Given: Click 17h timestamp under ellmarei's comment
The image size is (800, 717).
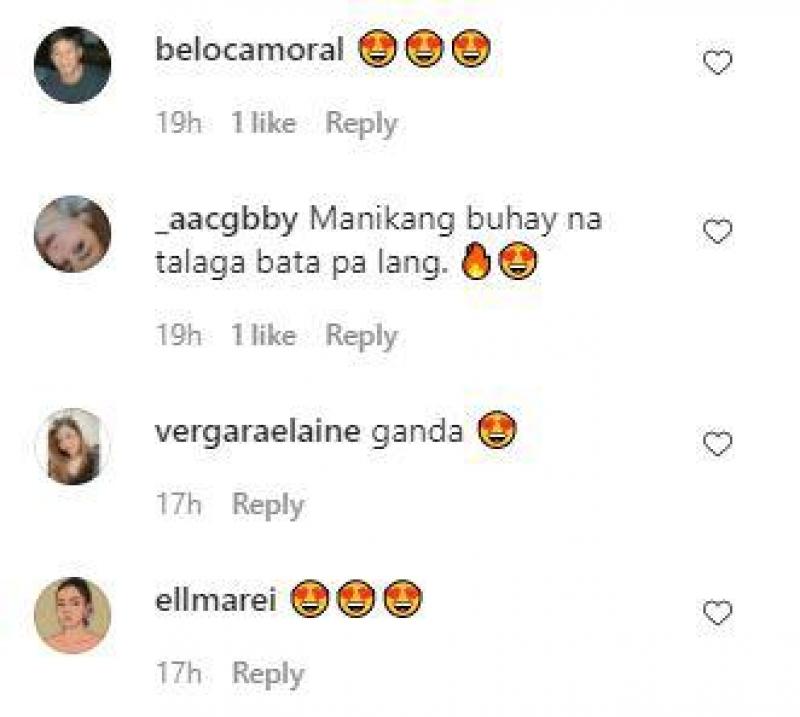Looking at the screenshot, I should 179,673.
